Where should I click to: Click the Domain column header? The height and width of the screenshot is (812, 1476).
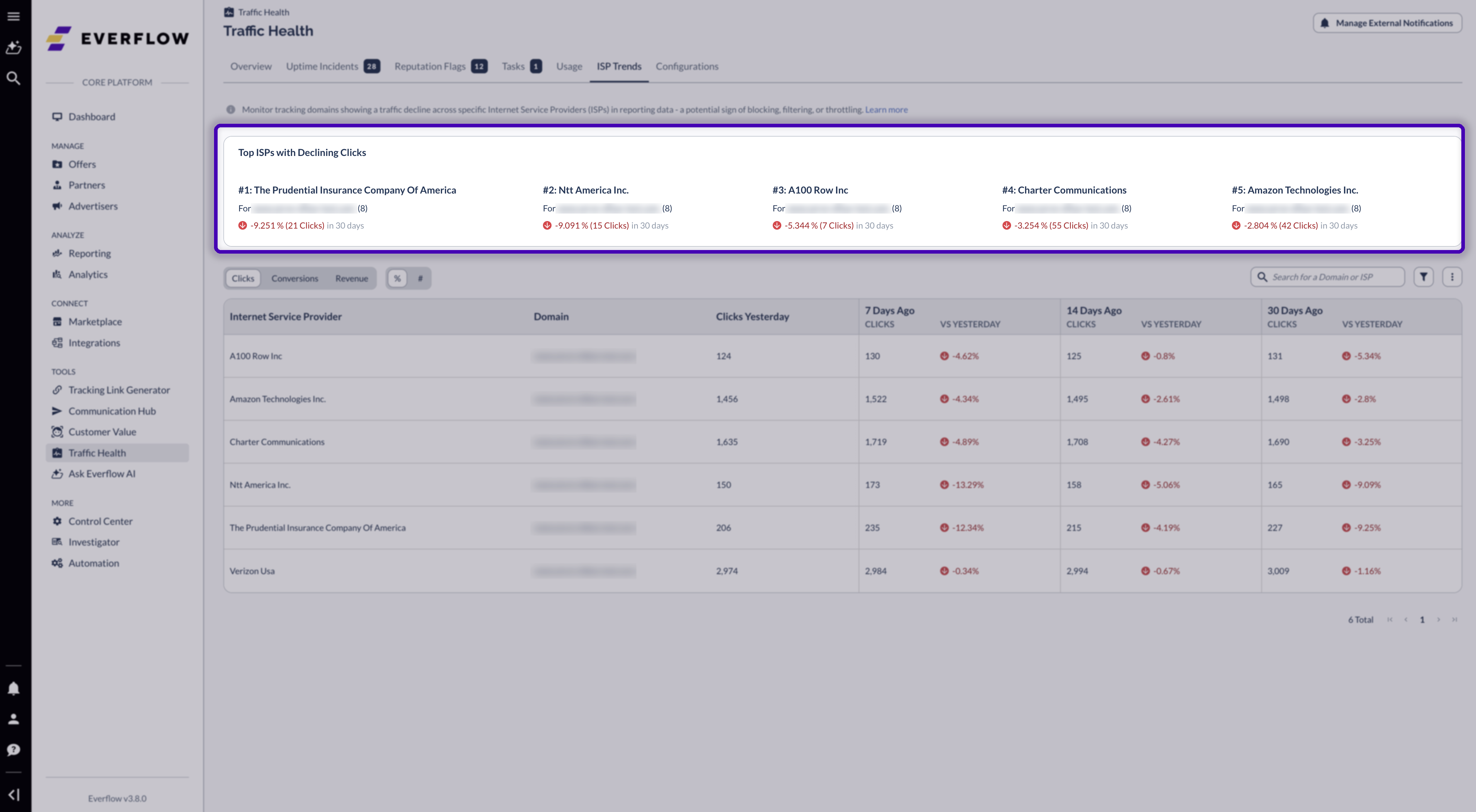tap(551, 317)
